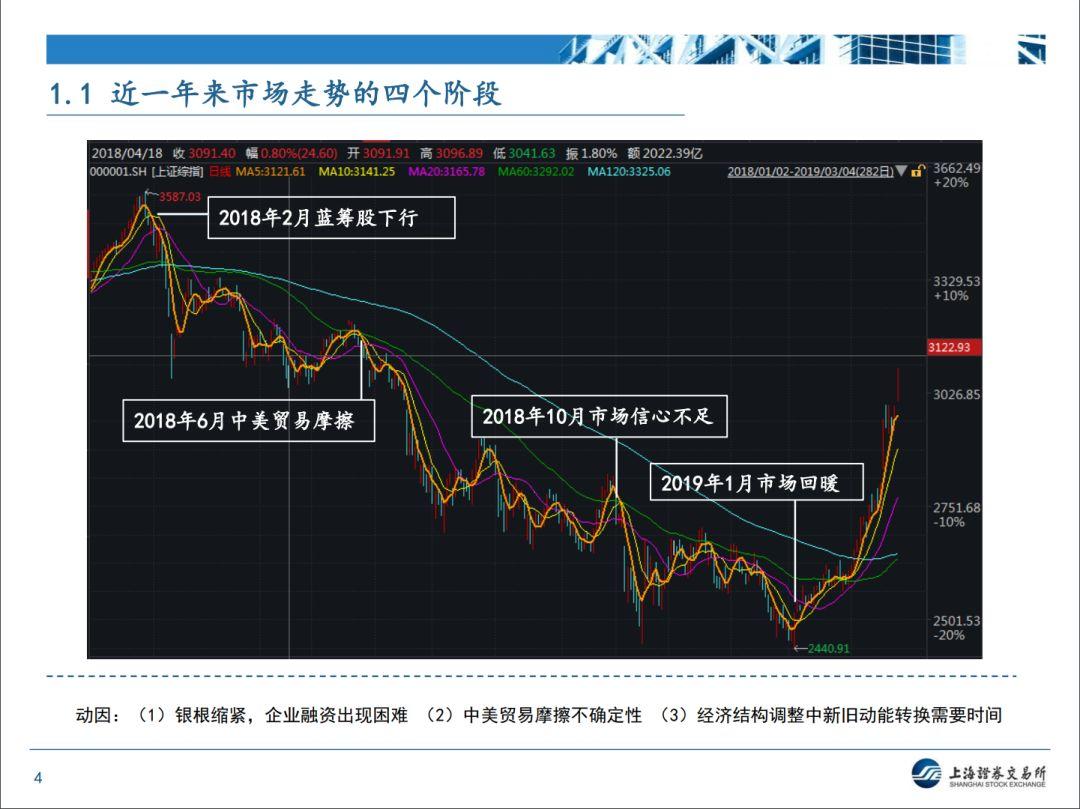Click the 2018/04/18 date readout

pyautogui.click(x=127, y=154)
